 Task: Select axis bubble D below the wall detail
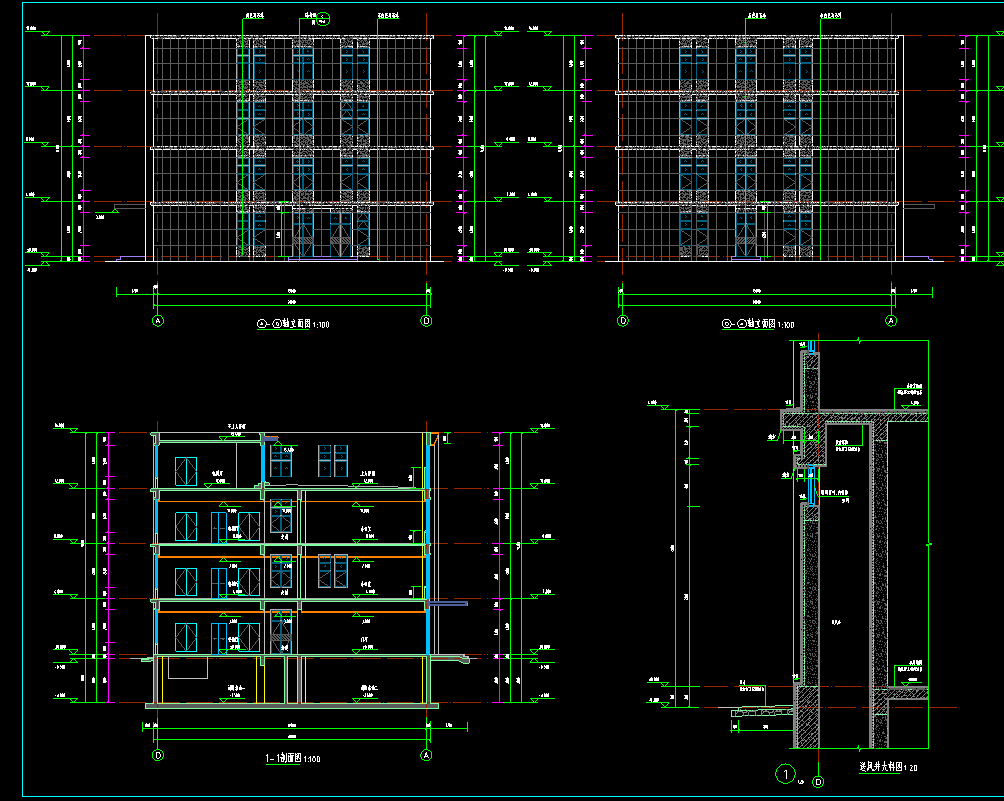pyautogui.click(x=819, y=781)
